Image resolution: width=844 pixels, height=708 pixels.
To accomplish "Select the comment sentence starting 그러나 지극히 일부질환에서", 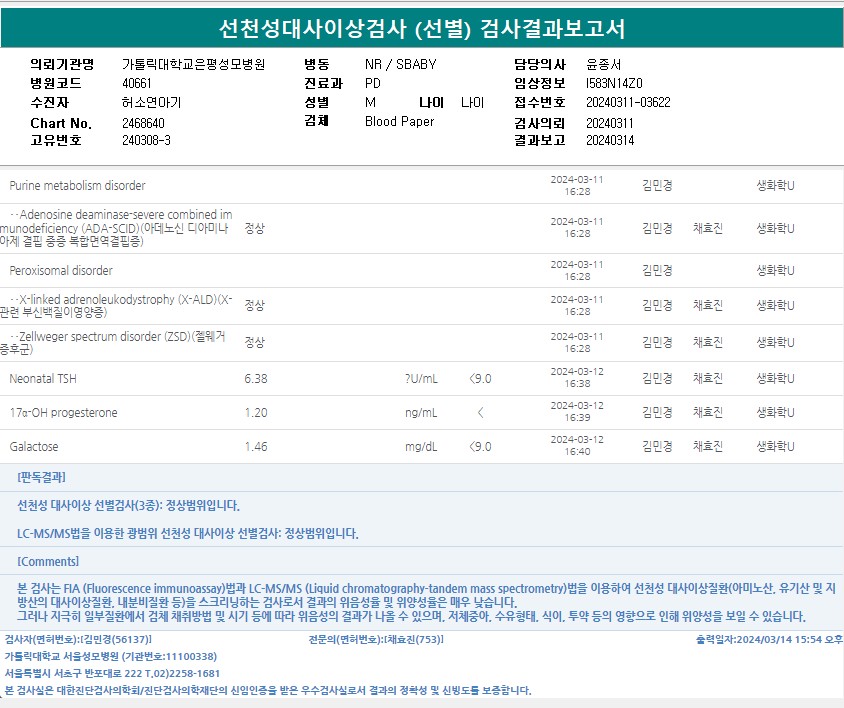I will 411,616.
